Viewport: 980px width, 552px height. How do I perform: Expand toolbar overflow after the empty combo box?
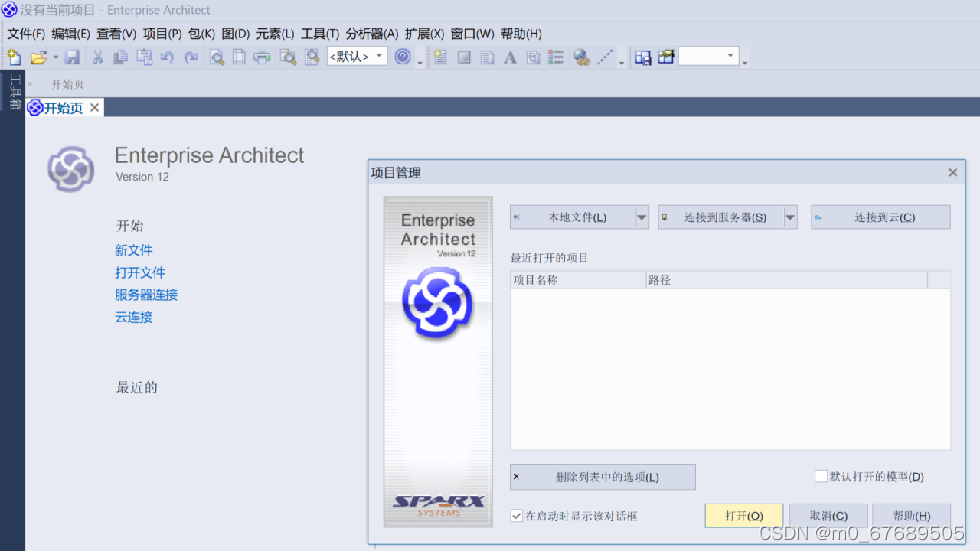(x=745, y=61)
